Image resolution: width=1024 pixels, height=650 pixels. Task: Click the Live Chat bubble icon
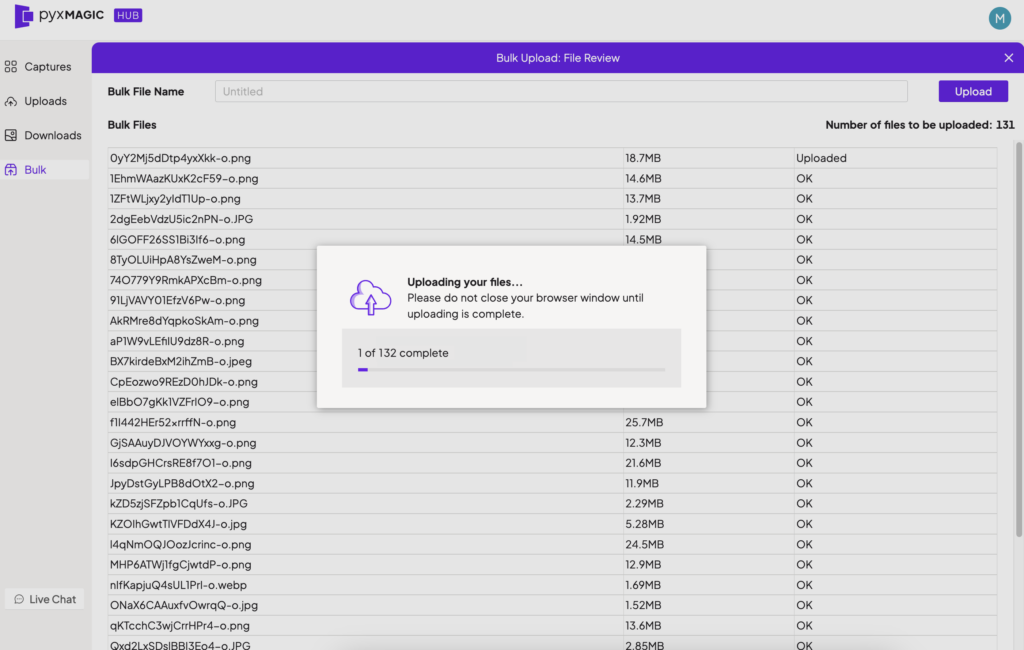[19, 599]
